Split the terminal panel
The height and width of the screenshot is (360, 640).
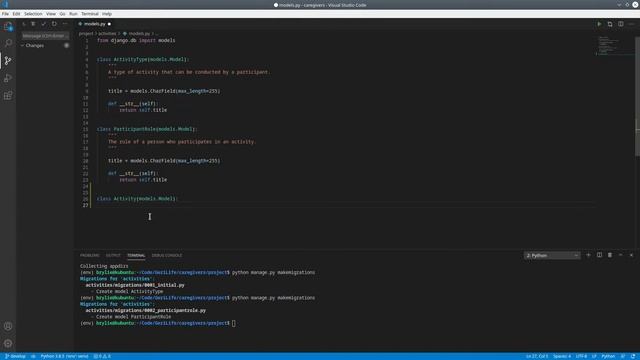[x=599, y=255]
